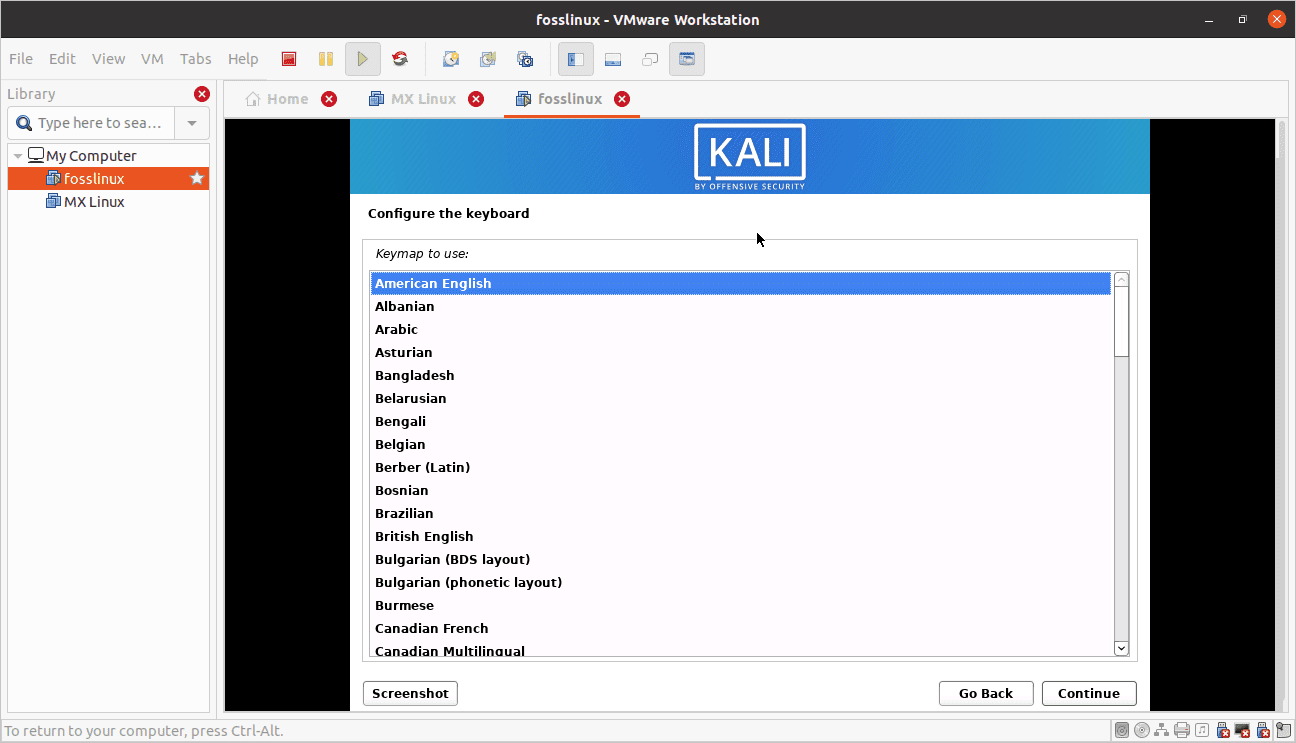Select the Arabic keymap

point(741,329)
